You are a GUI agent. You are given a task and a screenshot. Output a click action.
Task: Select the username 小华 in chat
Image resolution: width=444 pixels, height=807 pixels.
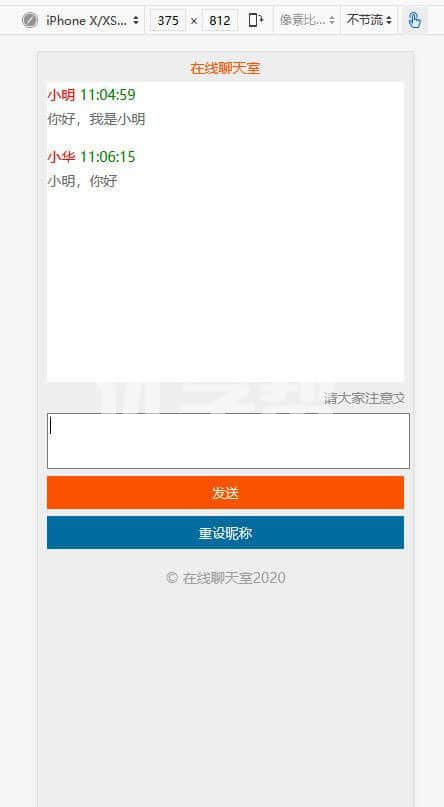click(x=61, y=156)
